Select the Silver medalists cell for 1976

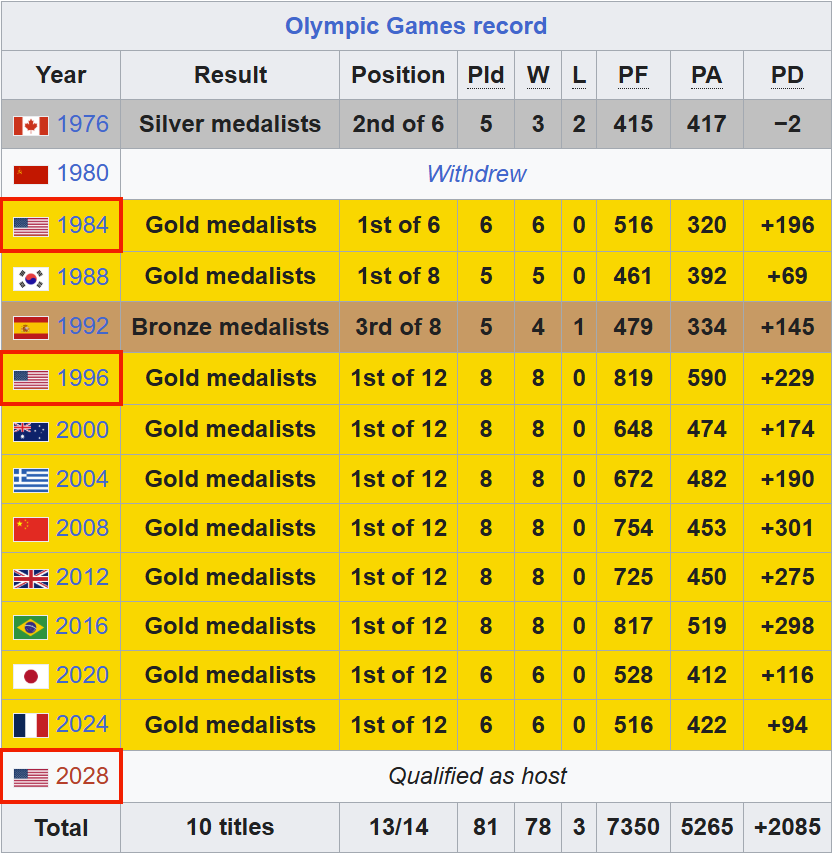pos(230,124)
